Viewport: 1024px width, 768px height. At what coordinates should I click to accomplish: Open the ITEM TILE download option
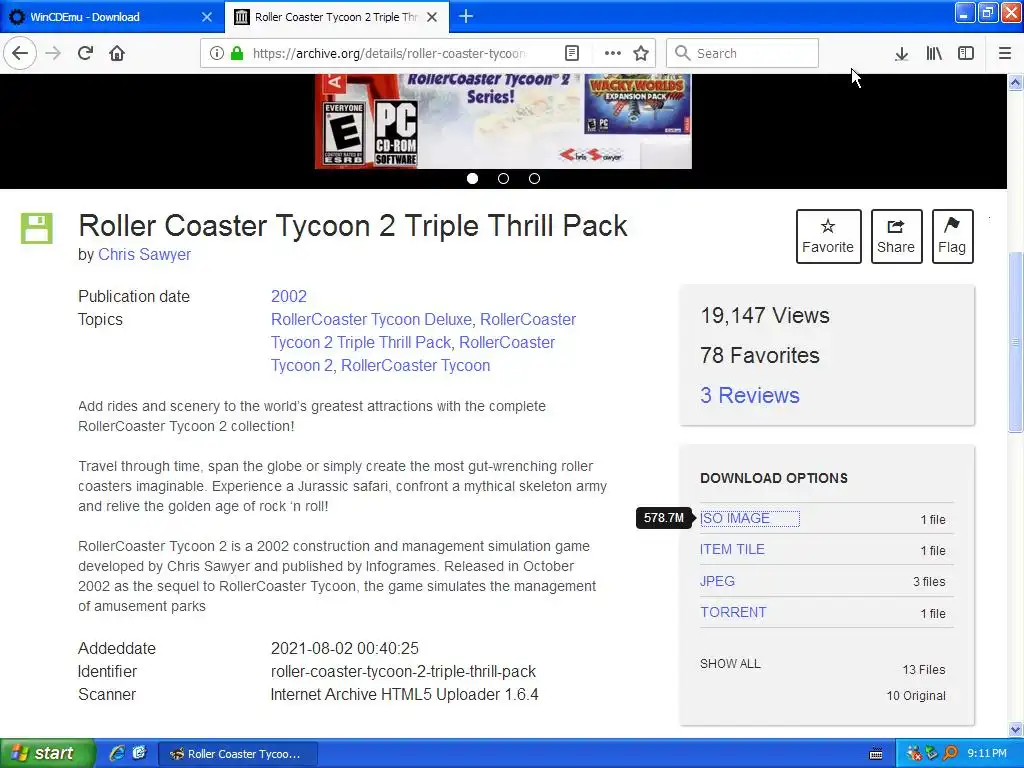tap(732, 549)
